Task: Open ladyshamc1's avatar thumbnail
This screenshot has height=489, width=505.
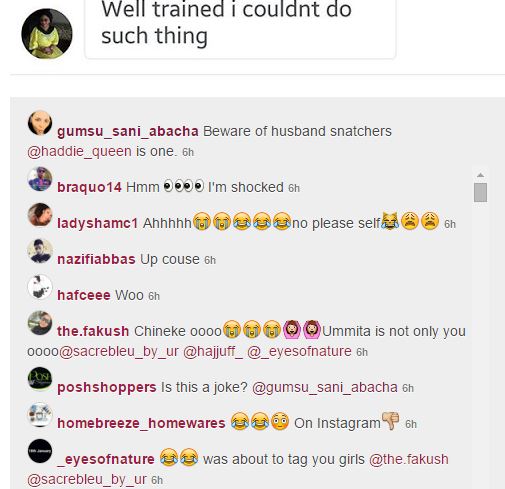Action: point(40,215)
